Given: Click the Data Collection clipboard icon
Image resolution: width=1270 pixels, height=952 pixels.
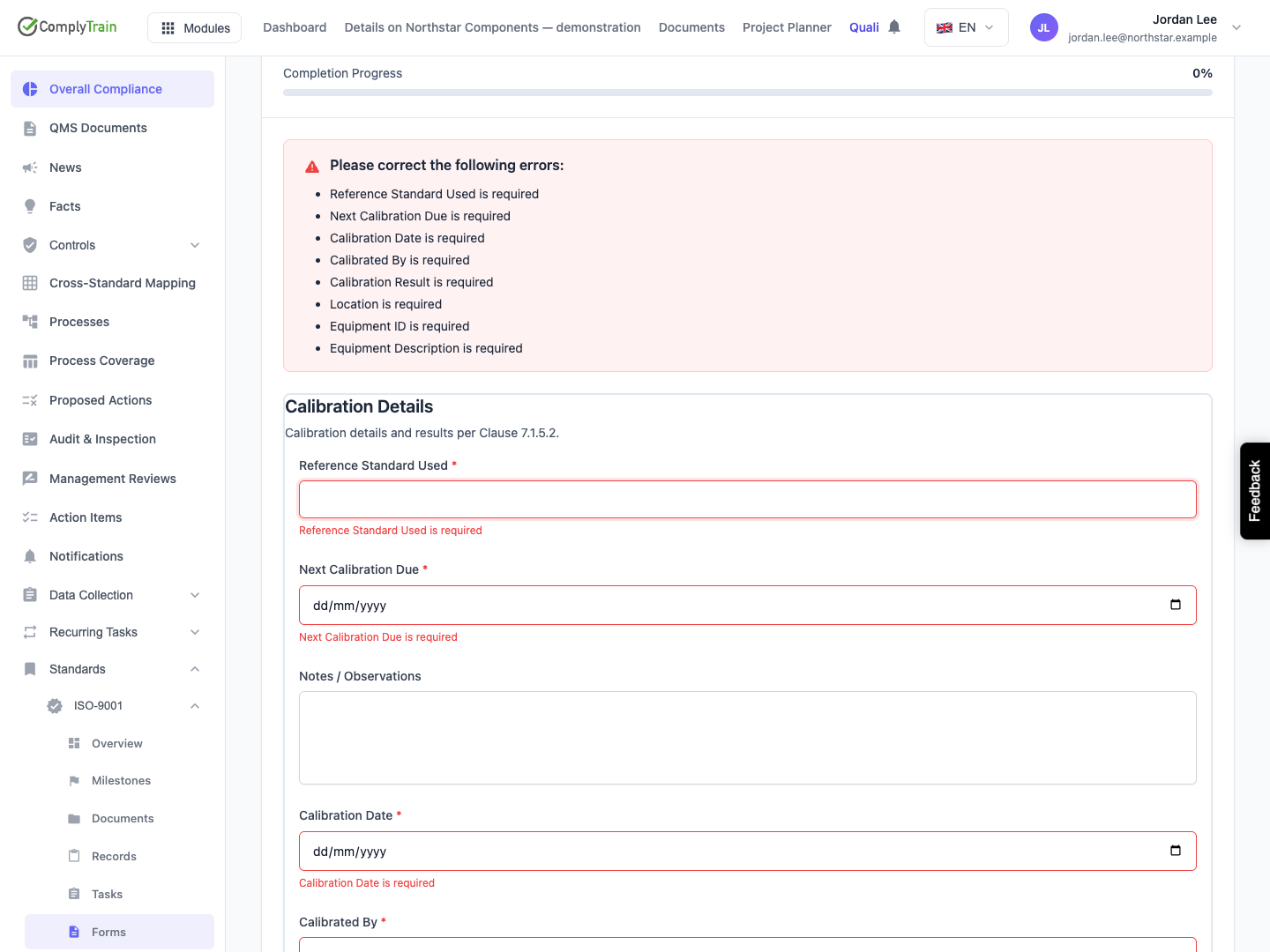Looking at the screenshot, I should [30, 595].
